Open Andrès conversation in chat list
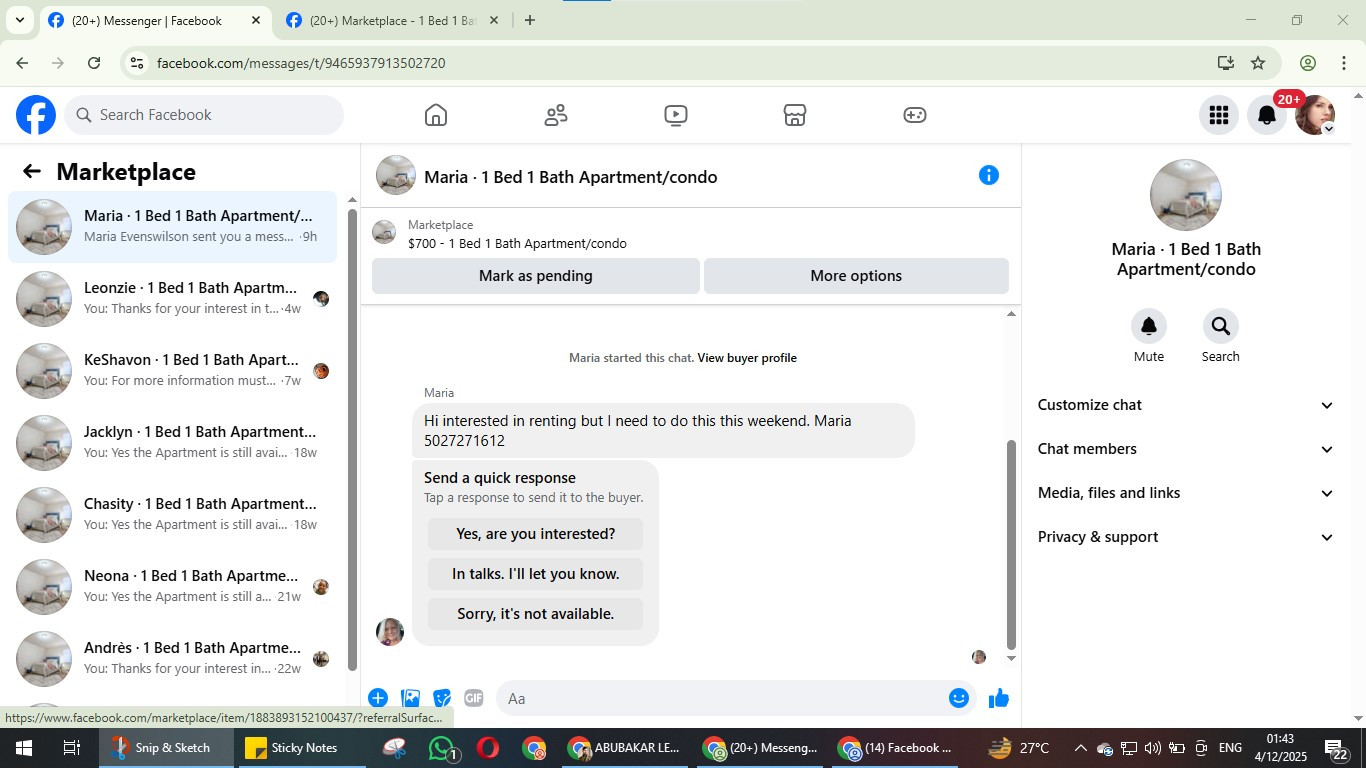Viewport: 1366px width, 768px height. [173, 659]
